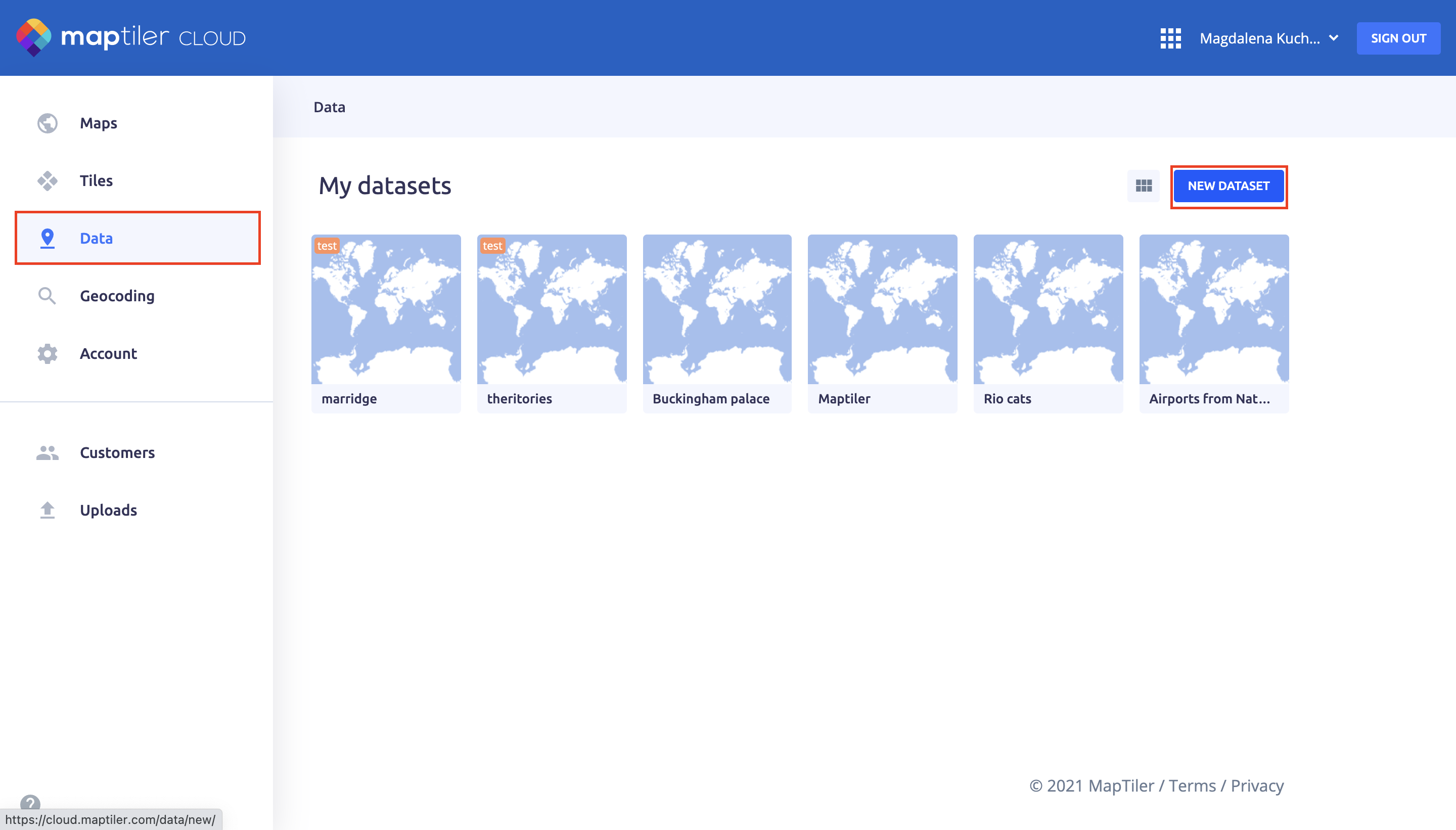
Task: Open the Buckingham palace dataset thumbnail
Action: click(716, 309)
